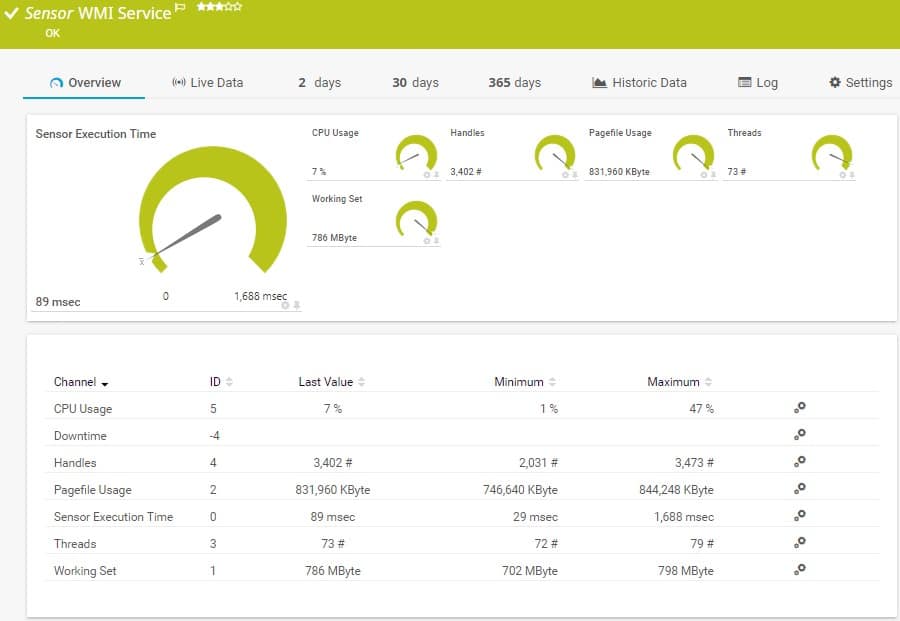Click the Downtime channel name in table
900x621 pixels.
(x=80, y=436)
